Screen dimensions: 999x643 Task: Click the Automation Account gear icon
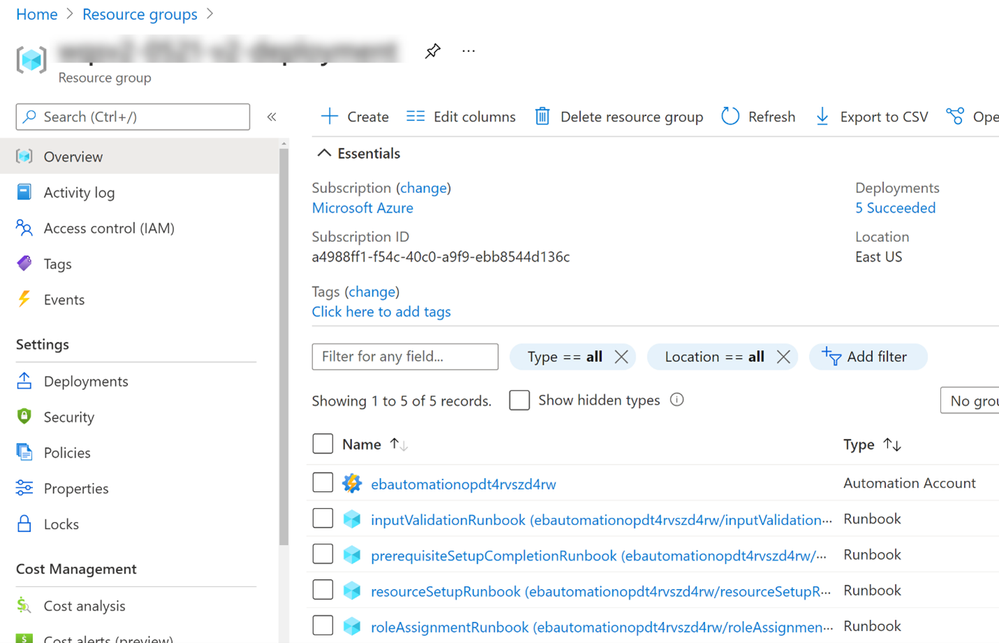click(x=352, y=483)
